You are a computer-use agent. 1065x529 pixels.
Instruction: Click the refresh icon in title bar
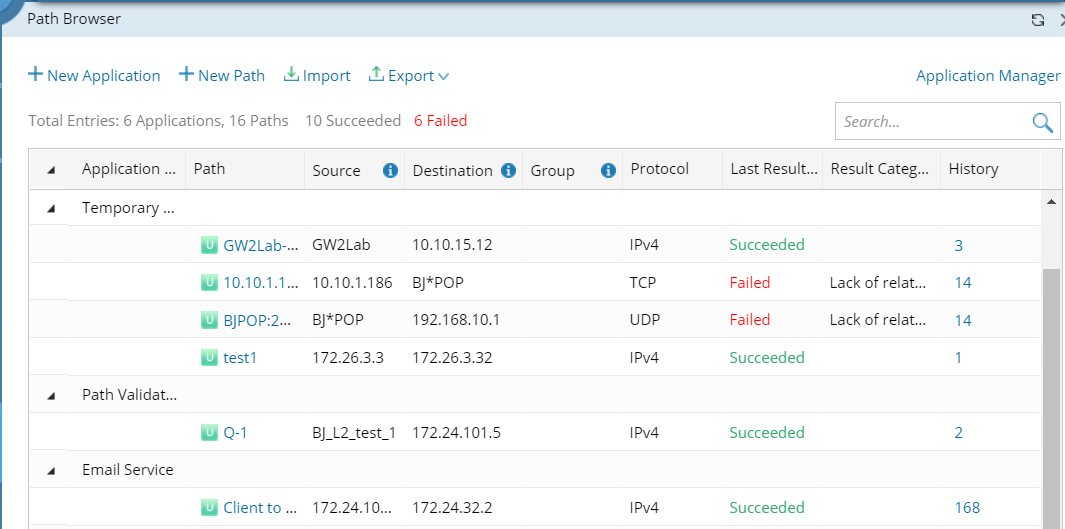(x=1038, y=20)
